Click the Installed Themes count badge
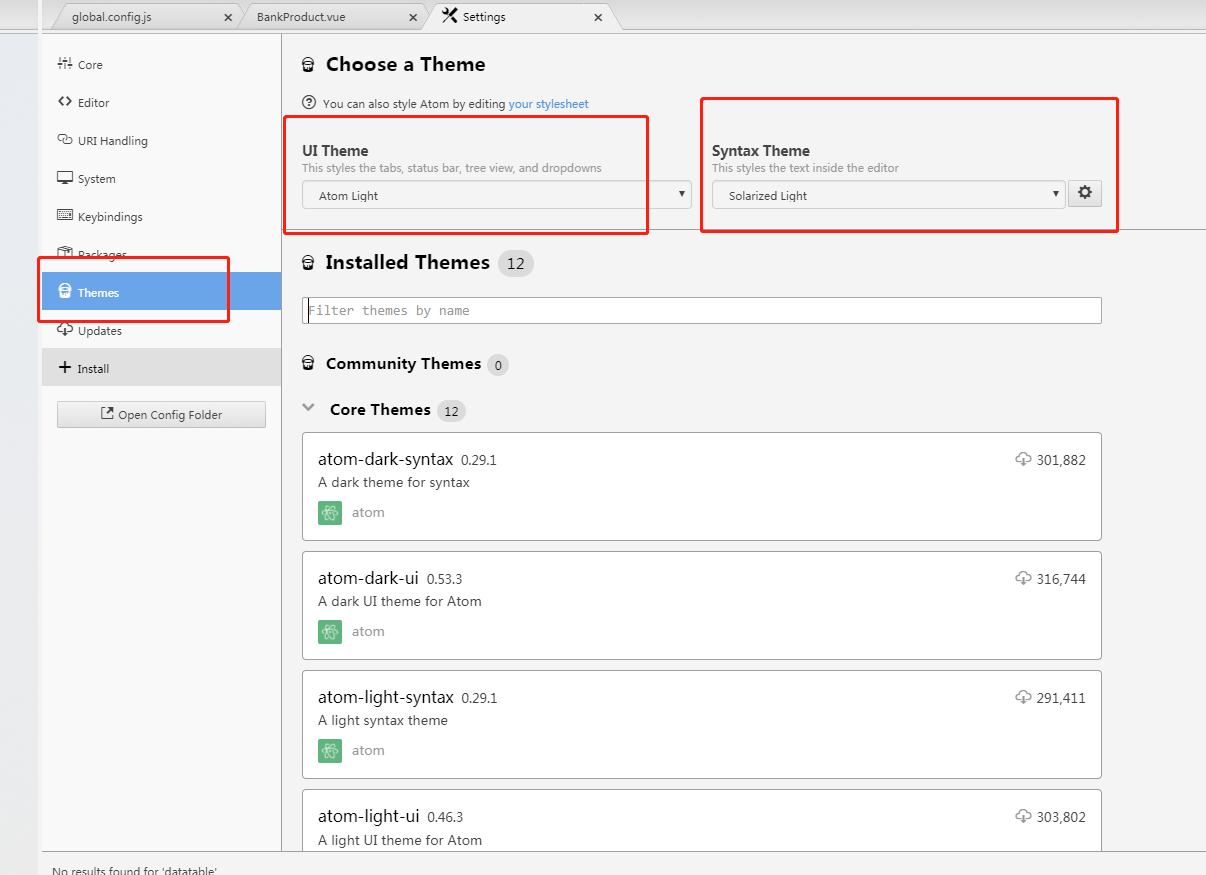This screenshot has height=875, width=1206. point(516,263)
